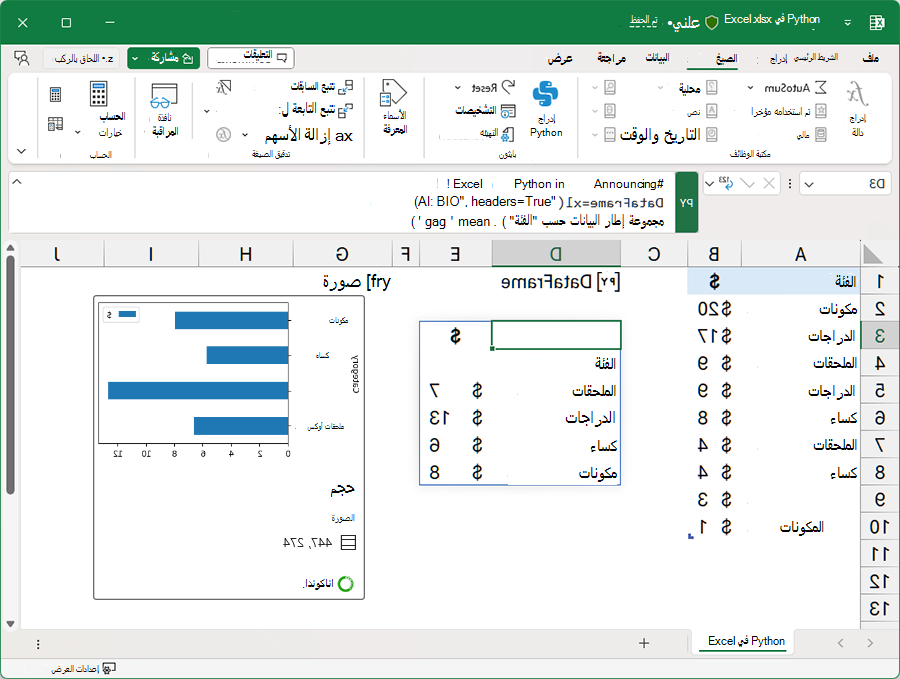Click the shield icon in the title bar

coord(712,22)
